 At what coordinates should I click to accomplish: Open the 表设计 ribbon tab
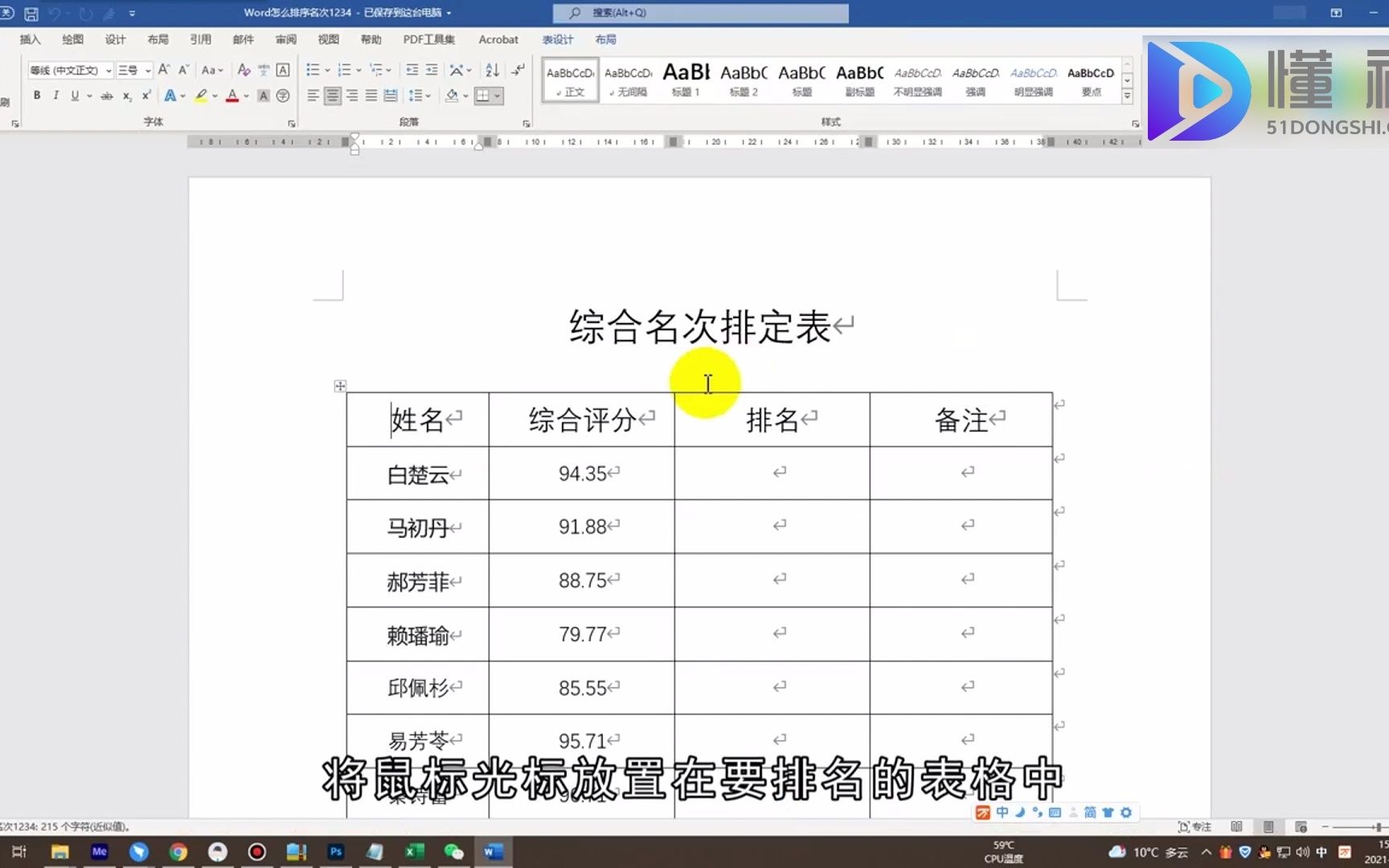pyautogui.click(x=557, y=39)
